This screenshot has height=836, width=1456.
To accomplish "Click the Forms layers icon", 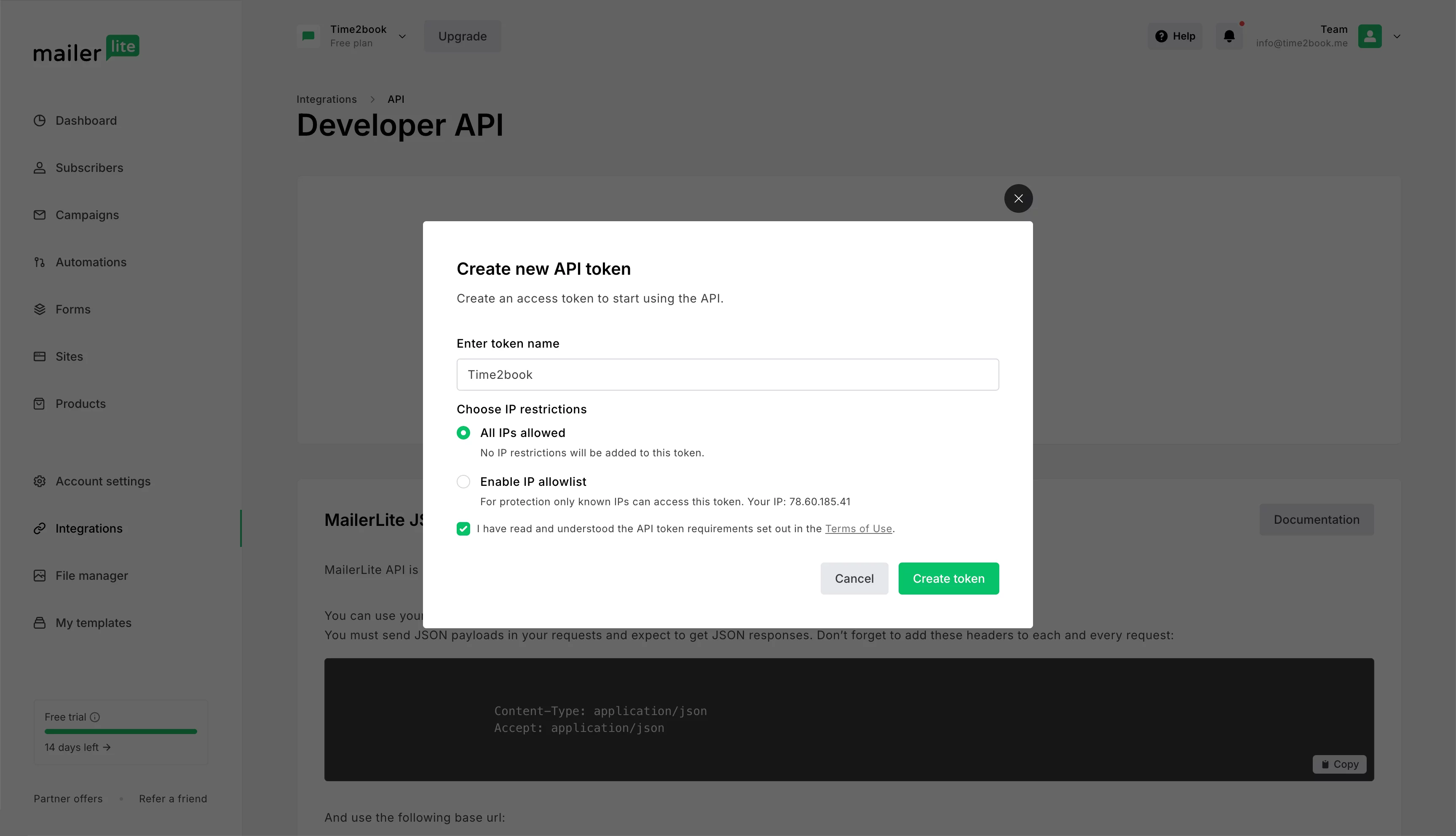I will click(x=40, y=309).
